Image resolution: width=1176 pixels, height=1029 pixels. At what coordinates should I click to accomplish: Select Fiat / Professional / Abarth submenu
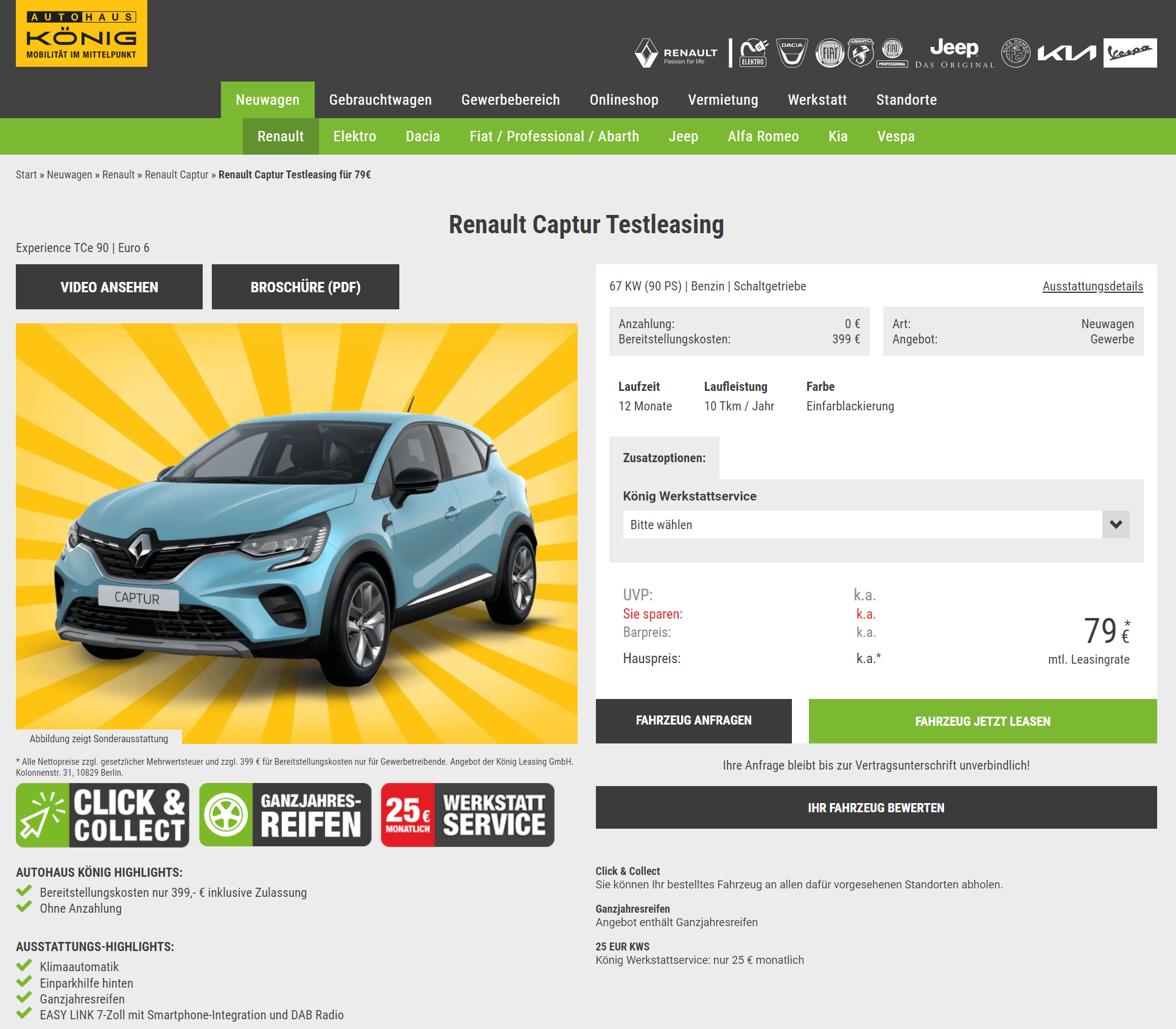click(555, 136)
